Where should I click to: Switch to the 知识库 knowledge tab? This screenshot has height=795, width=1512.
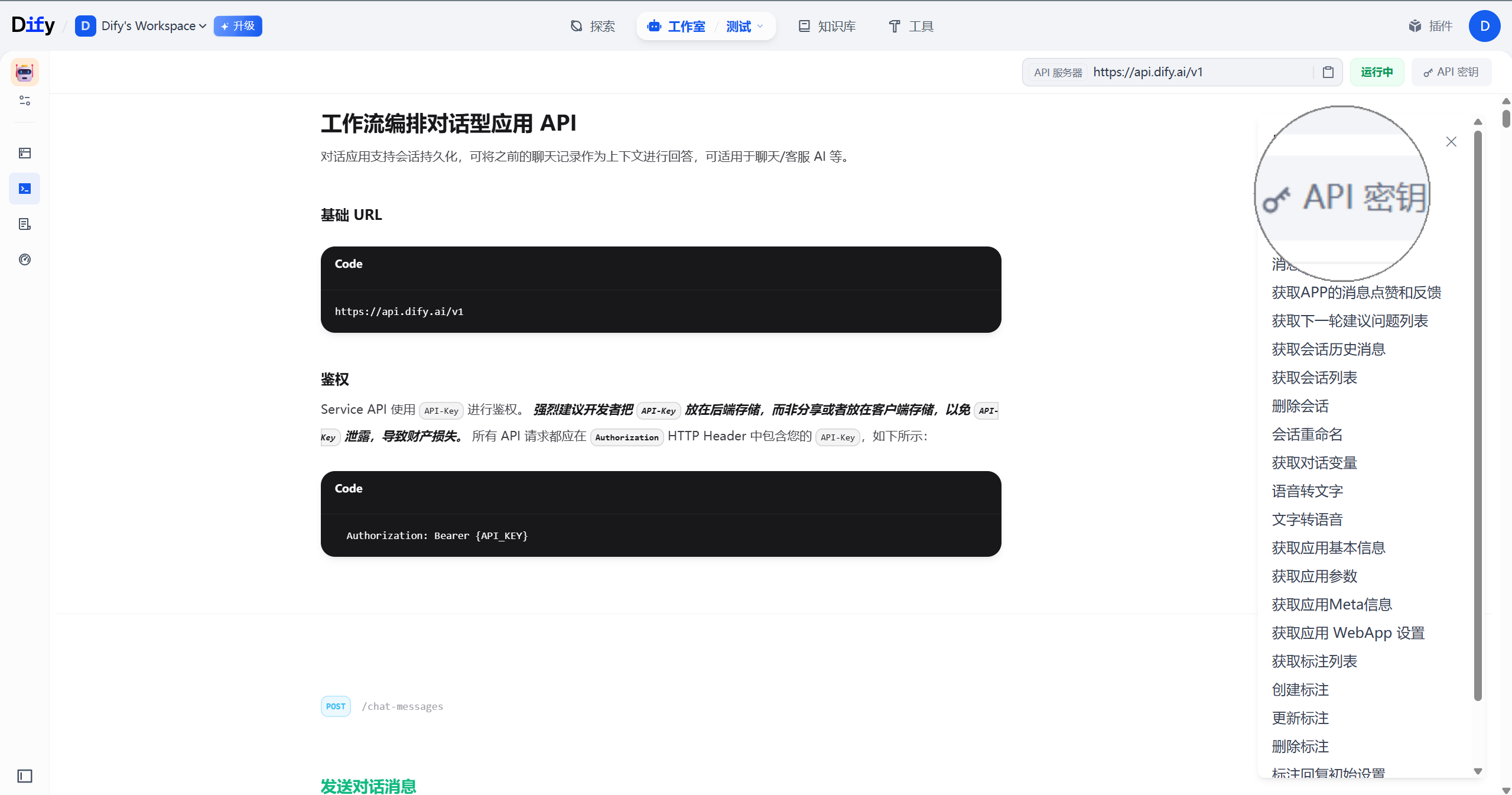[x=827, y=26]
